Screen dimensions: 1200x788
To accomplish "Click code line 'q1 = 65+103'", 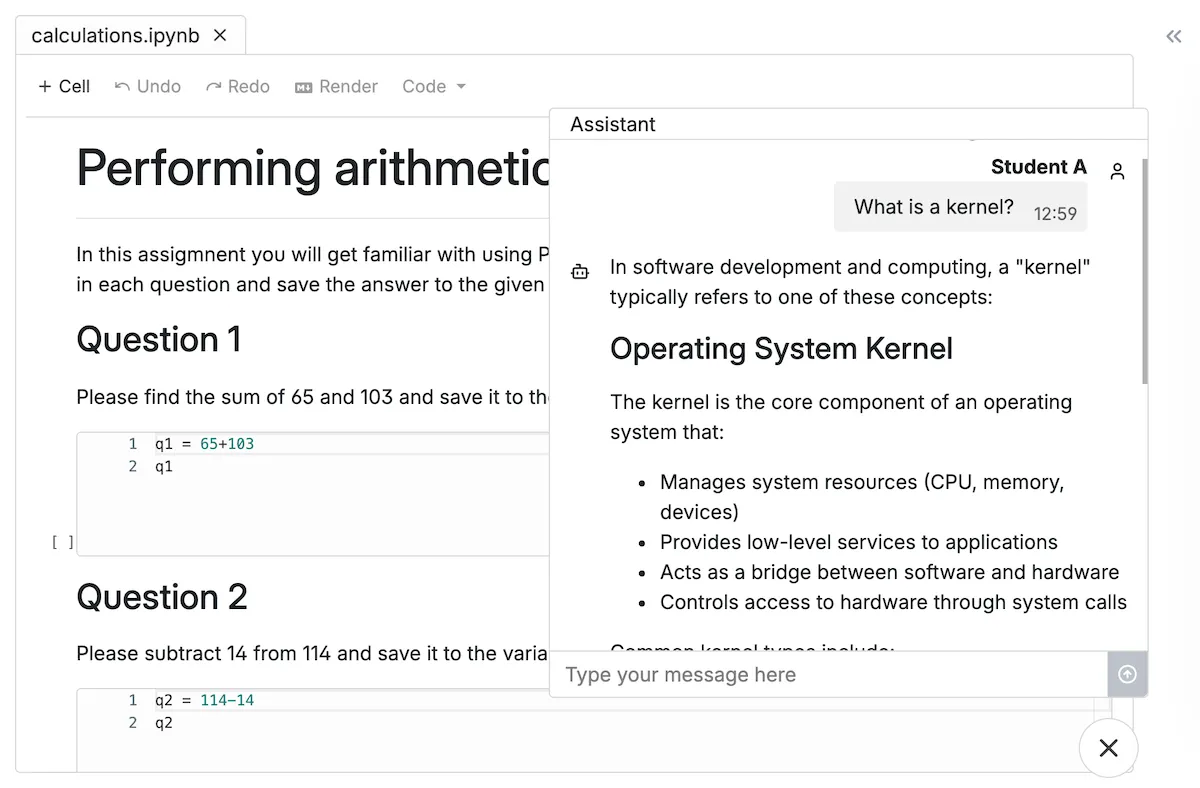I will point(204,444).
